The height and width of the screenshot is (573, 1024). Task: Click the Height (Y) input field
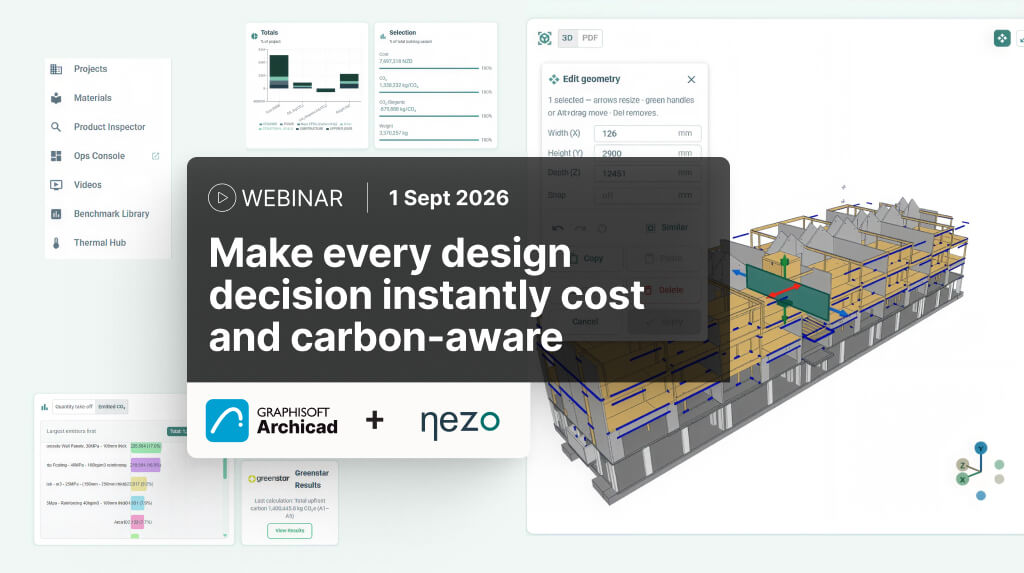coord(647,154)
